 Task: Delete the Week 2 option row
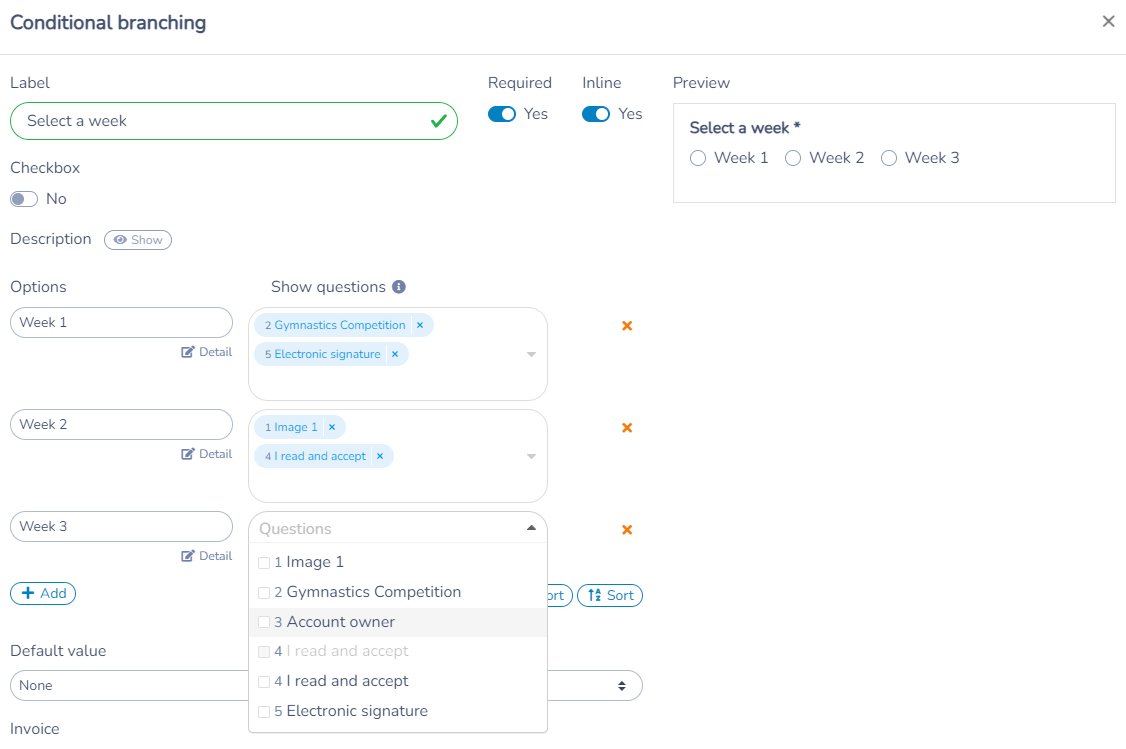point(627,427)
